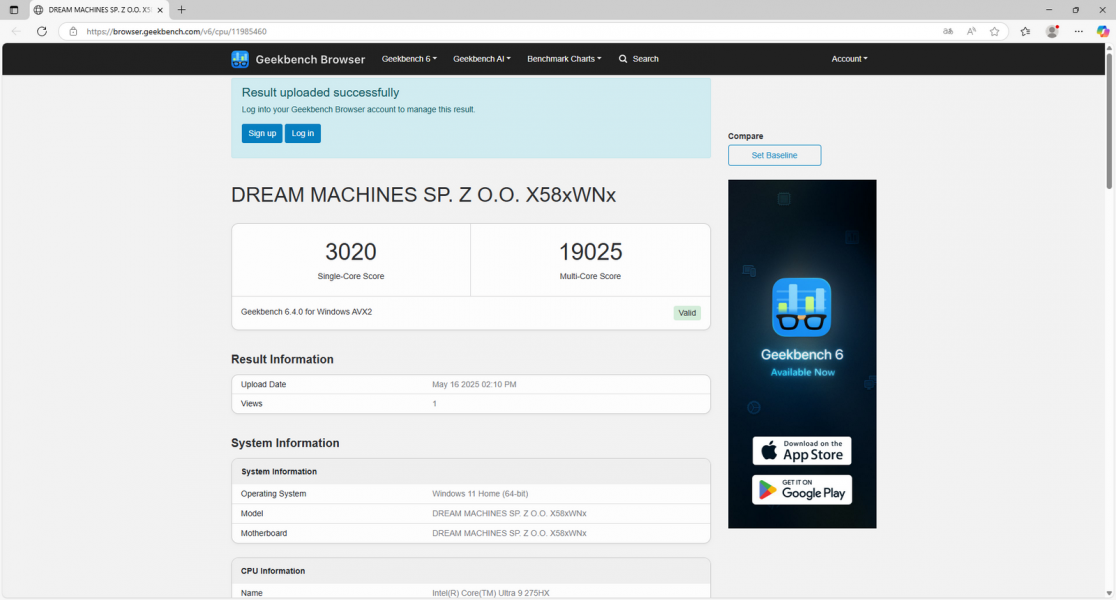Open the tab actions menu icon
Screen dimensions: 1116x600
(x=14, y=10)
